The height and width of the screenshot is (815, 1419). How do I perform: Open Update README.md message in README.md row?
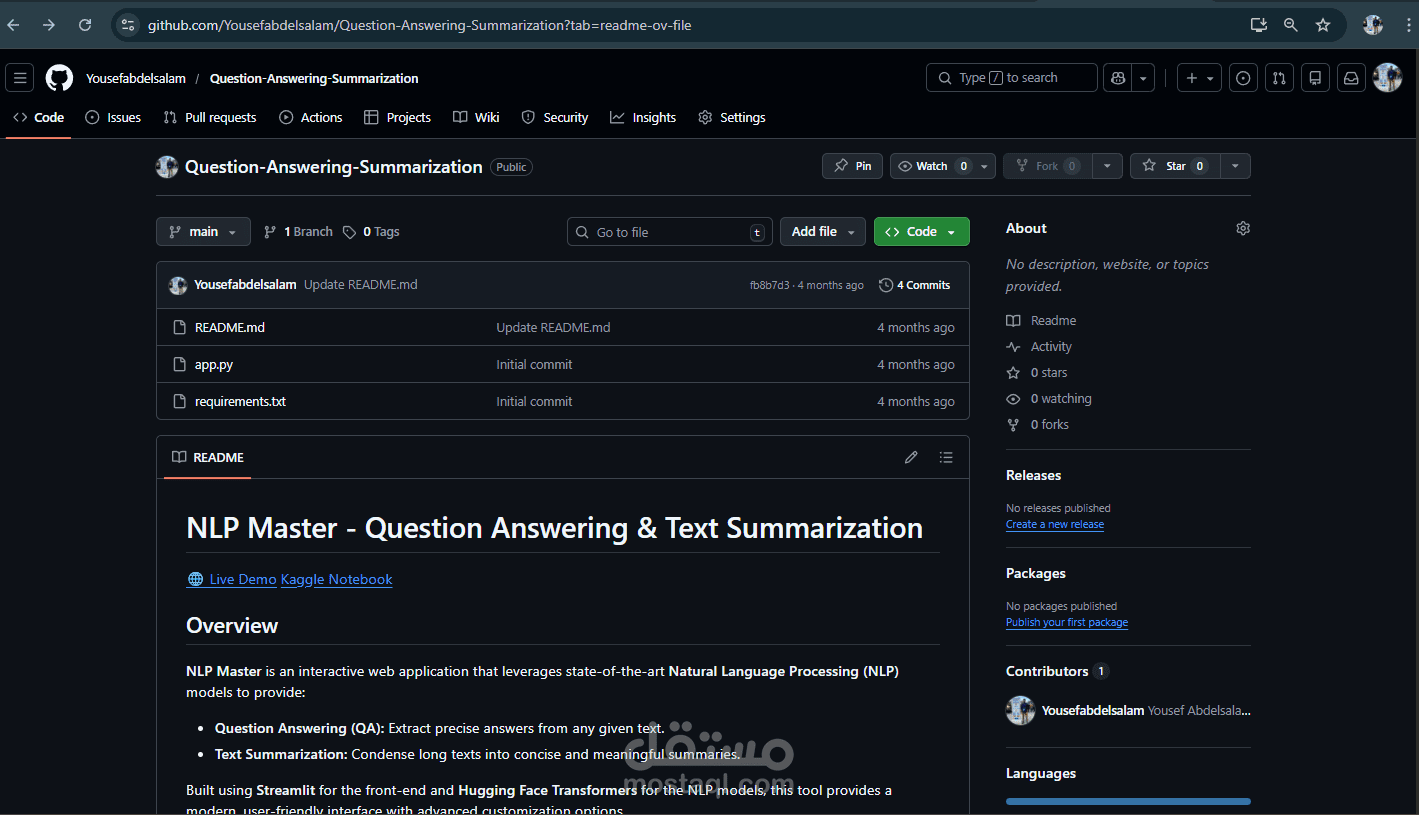pos(553,327)
